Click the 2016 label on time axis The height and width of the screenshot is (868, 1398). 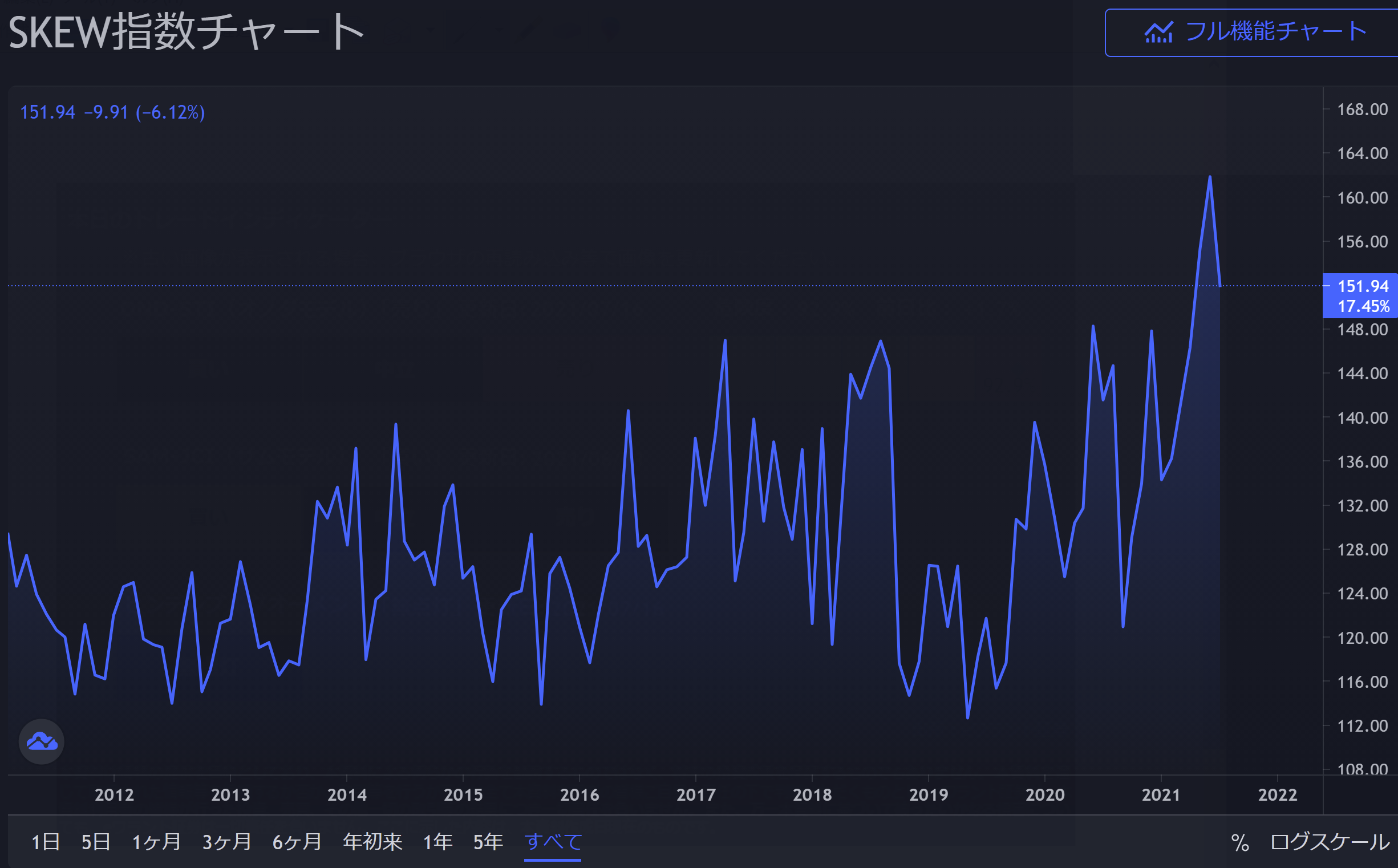(x=580, y=795)
